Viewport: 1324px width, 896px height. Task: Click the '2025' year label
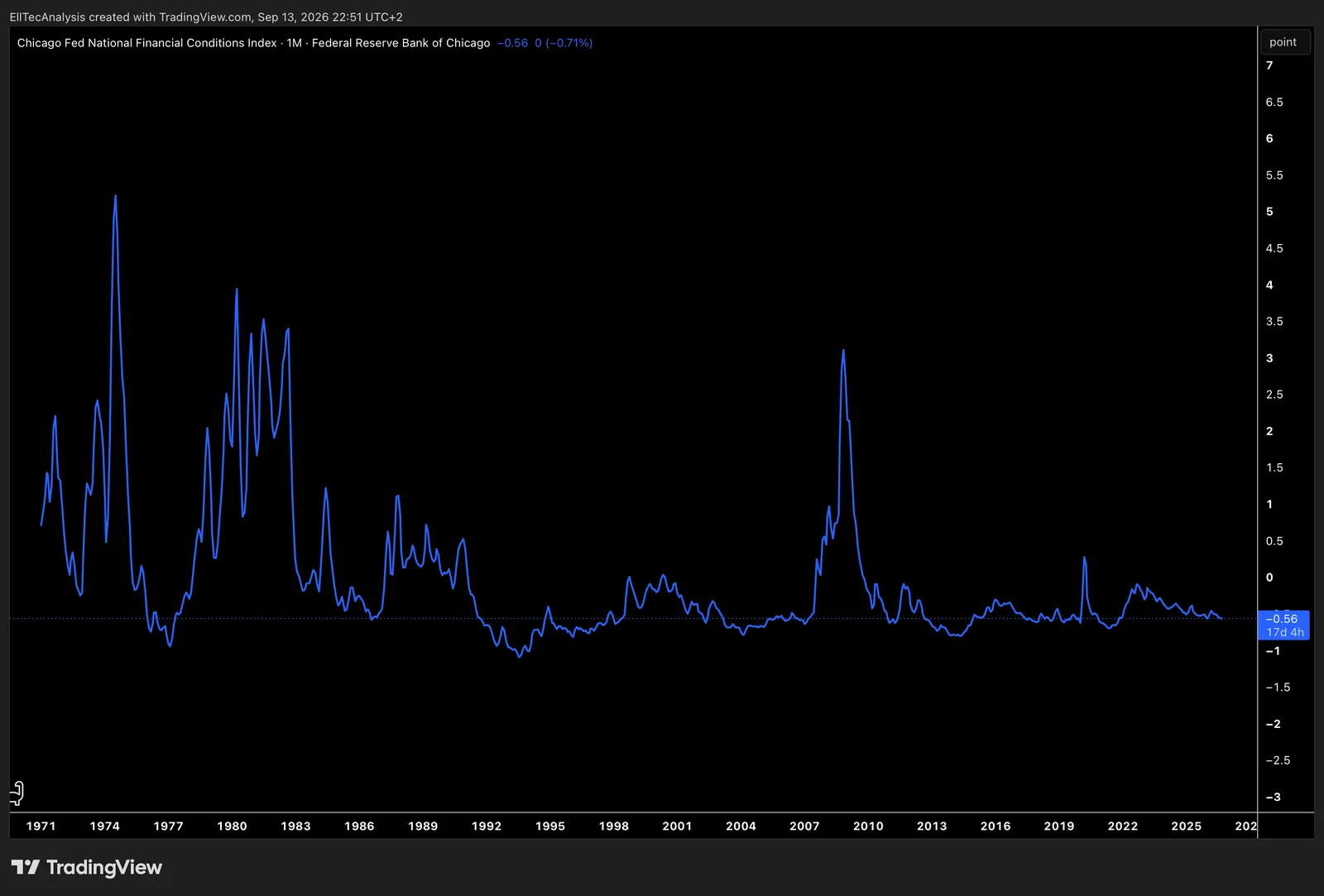pyautogui.click(x=1187, y=826)
